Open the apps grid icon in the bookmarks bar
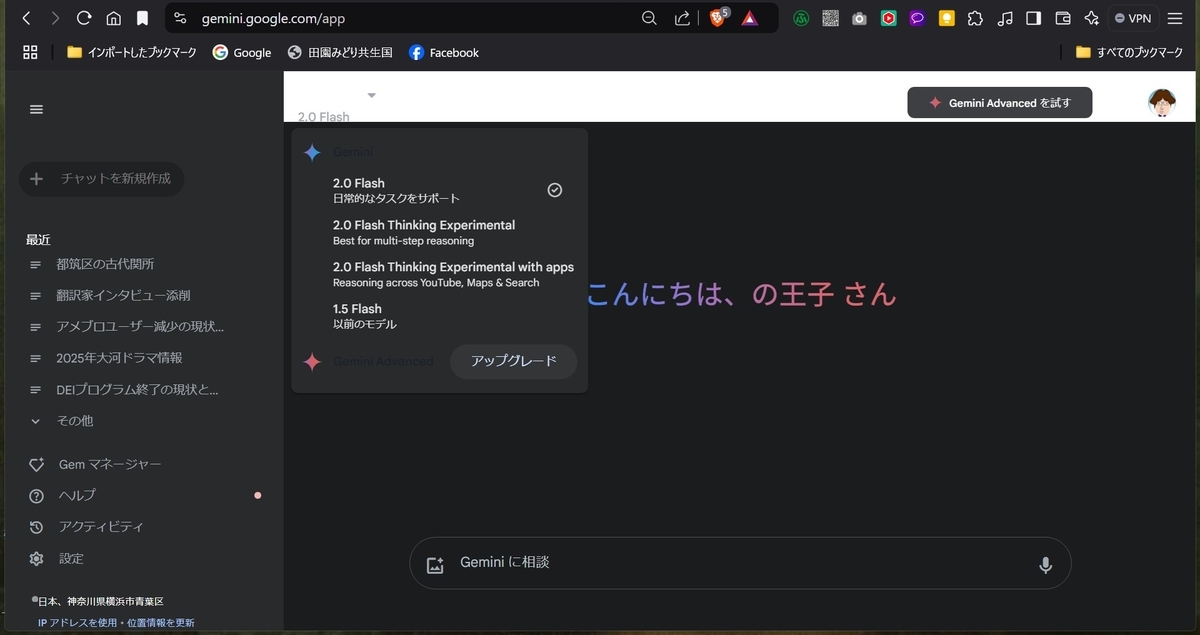This screenshot has height=635, width=1200. pos(30,52)
